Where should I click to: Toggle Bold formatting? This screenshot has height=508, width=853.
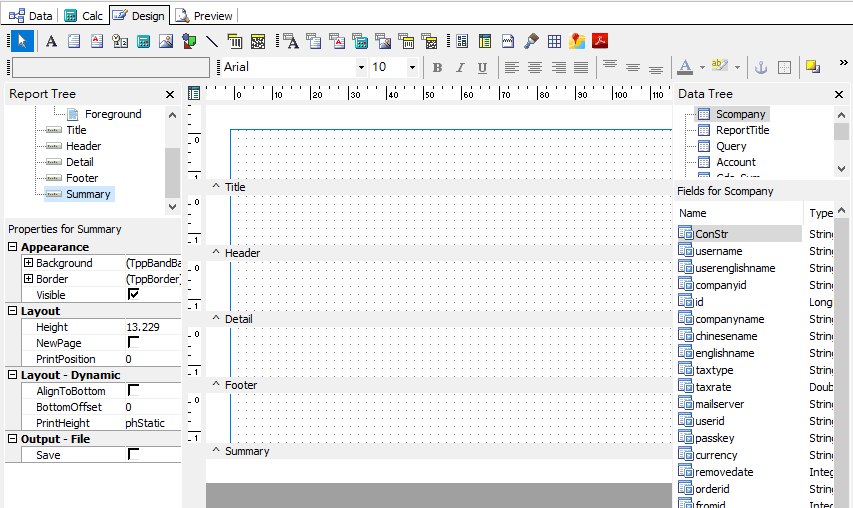point(437,67)
